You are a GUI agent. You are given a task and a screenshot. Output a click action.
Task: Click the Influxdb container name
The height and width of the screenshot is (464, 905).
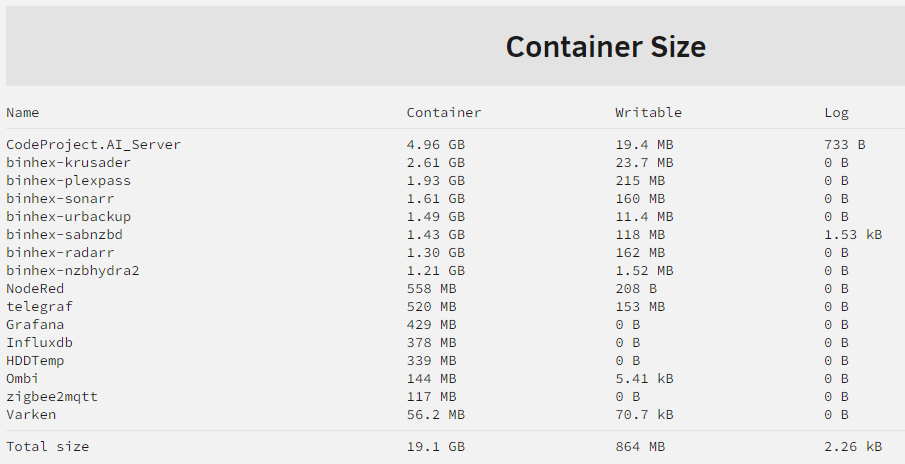[x=39, y=342]
